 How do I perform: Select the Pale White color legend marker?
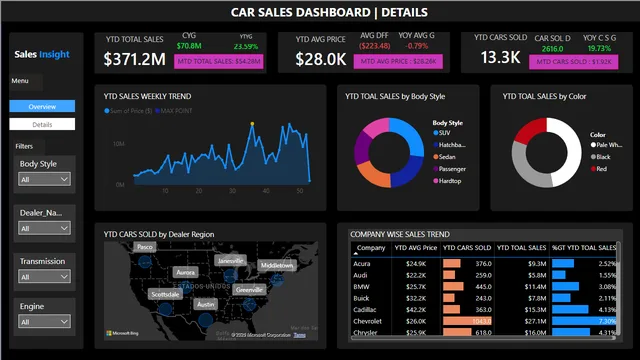coord(593,144)
